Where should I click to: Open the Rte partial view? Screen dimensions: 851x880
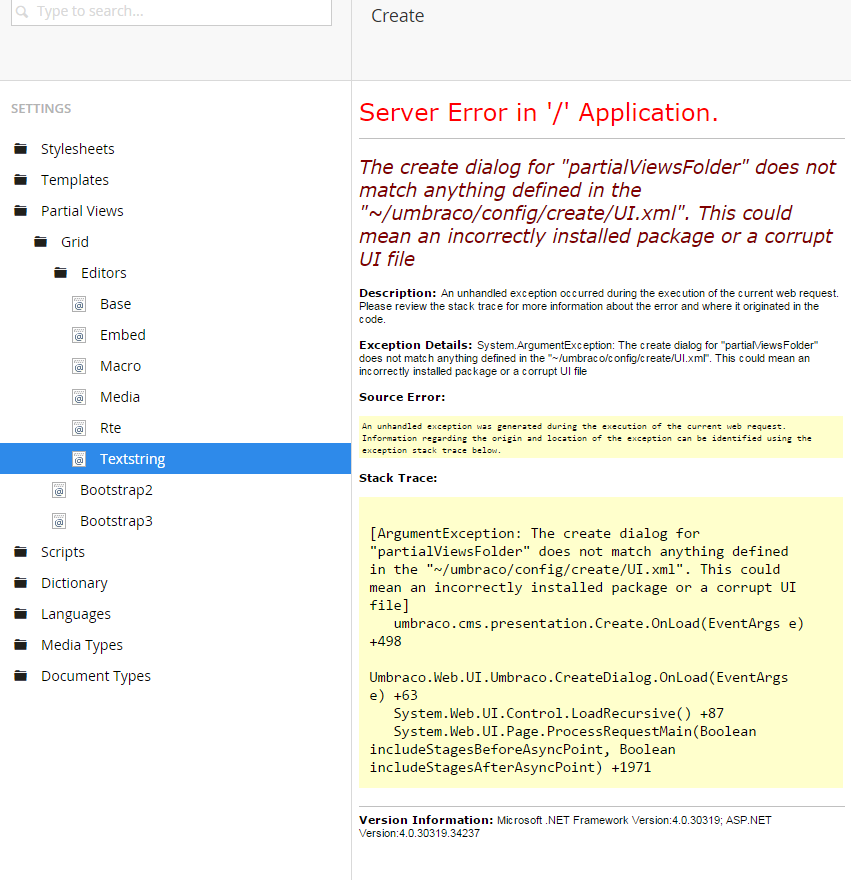[x=110, y=428]
